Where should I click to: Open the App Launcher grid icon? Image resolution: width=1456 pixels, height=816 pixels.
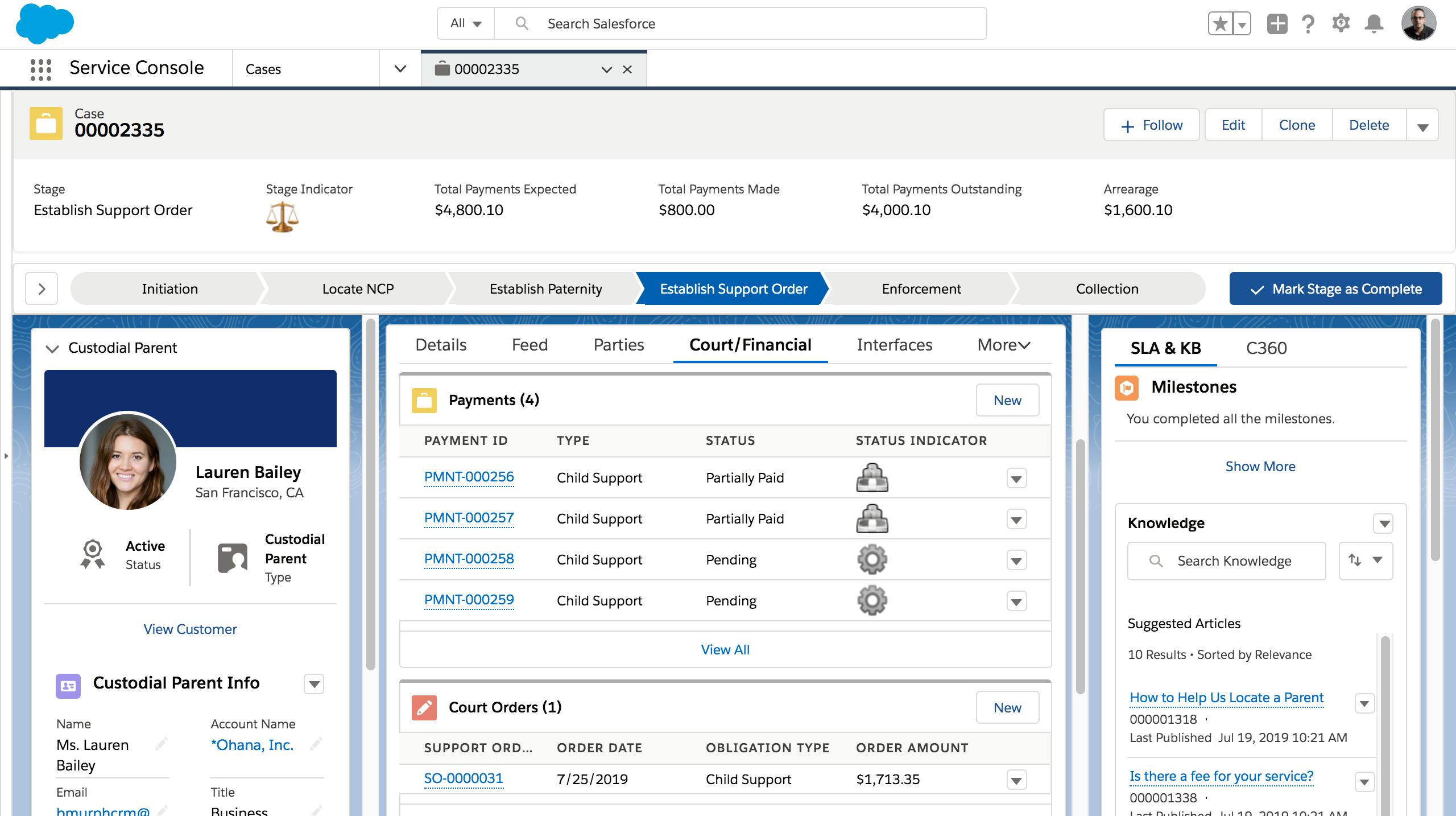click(x=41, y=69)
